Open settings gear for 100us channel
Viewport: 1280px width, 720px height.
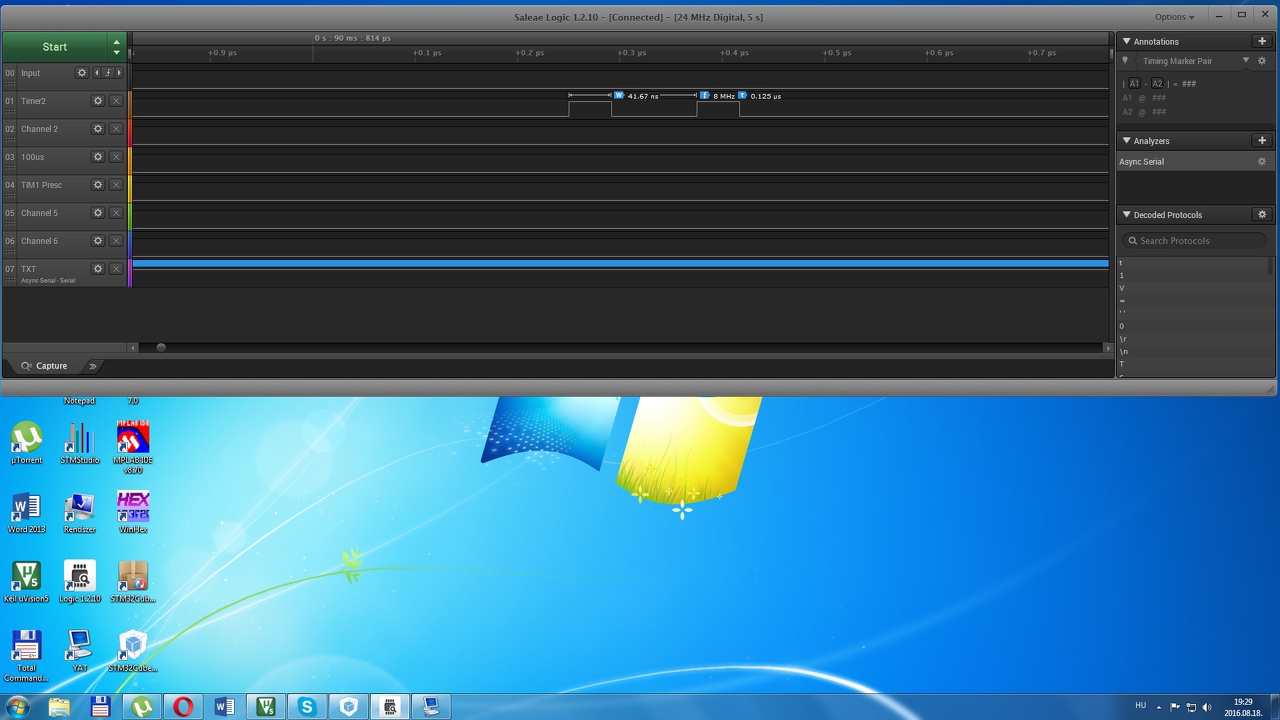click(x=98, y=157)
